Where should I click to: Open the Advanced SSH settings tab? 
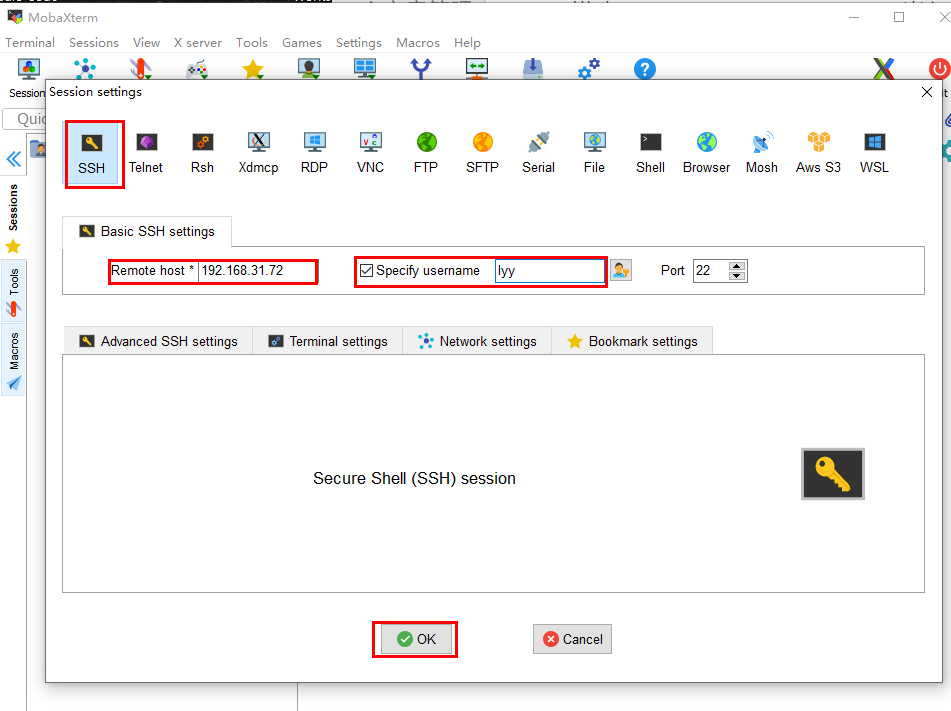158,341
